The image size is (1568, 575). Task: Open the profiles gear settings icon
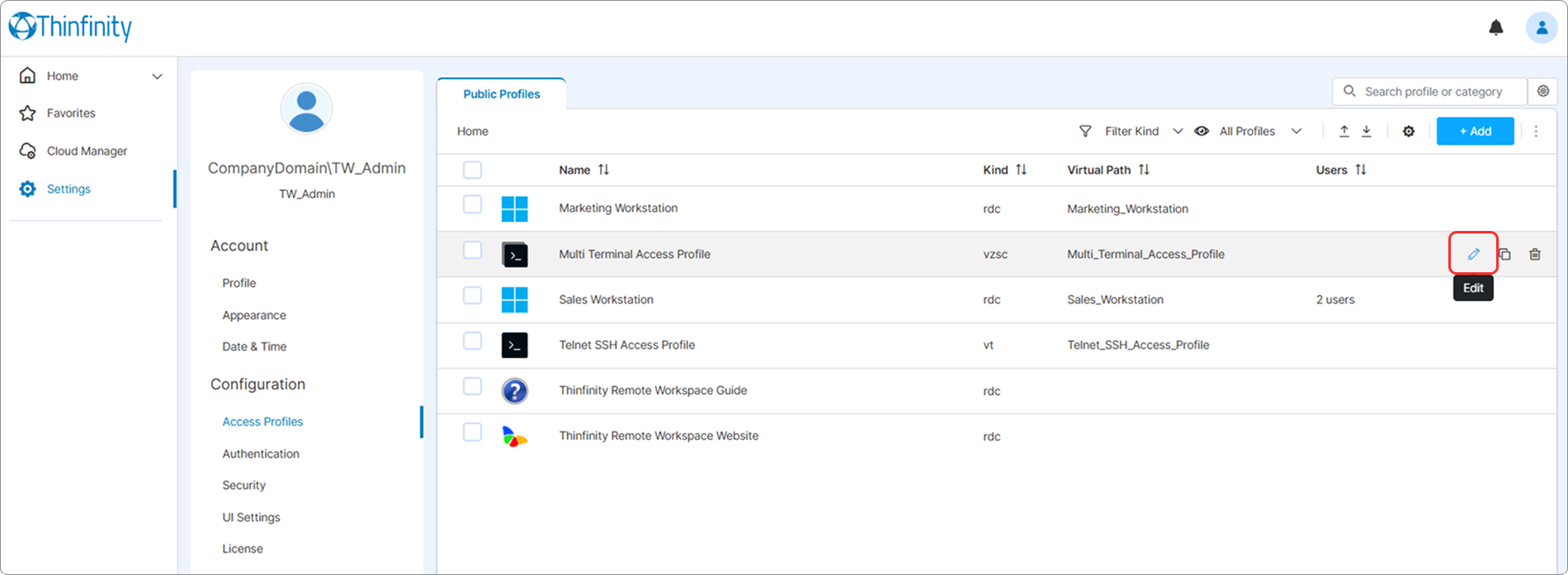coord(1409,131)
